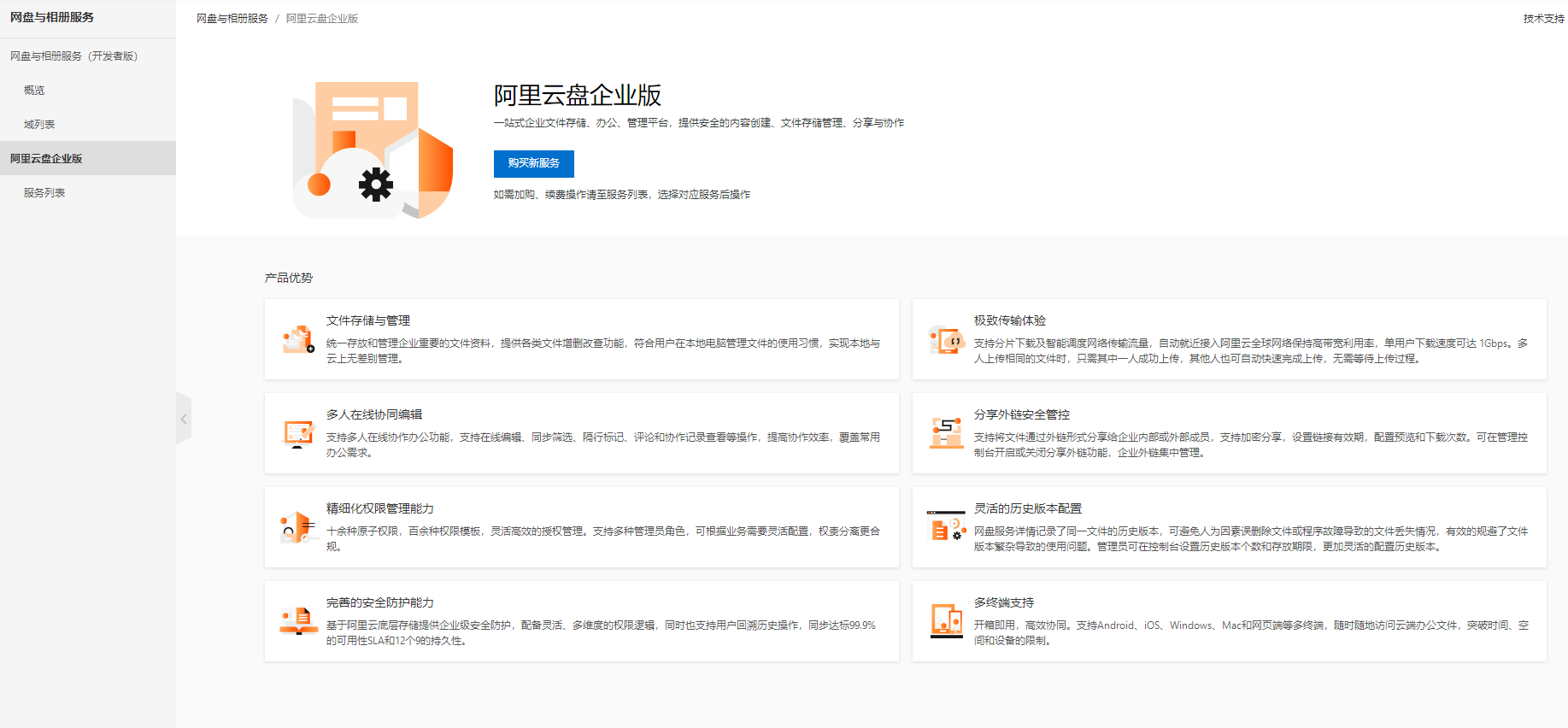The image size is (1568, 728).
Task: Click the description under 极致传输体验
Action: coord(1251,351)
